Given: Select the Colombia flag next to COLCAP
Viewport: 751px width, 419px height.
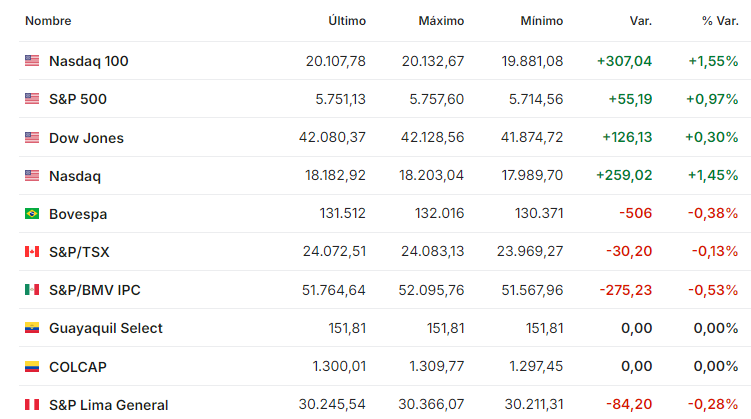Looking at the screenshot, I should [x=32, y=367].
